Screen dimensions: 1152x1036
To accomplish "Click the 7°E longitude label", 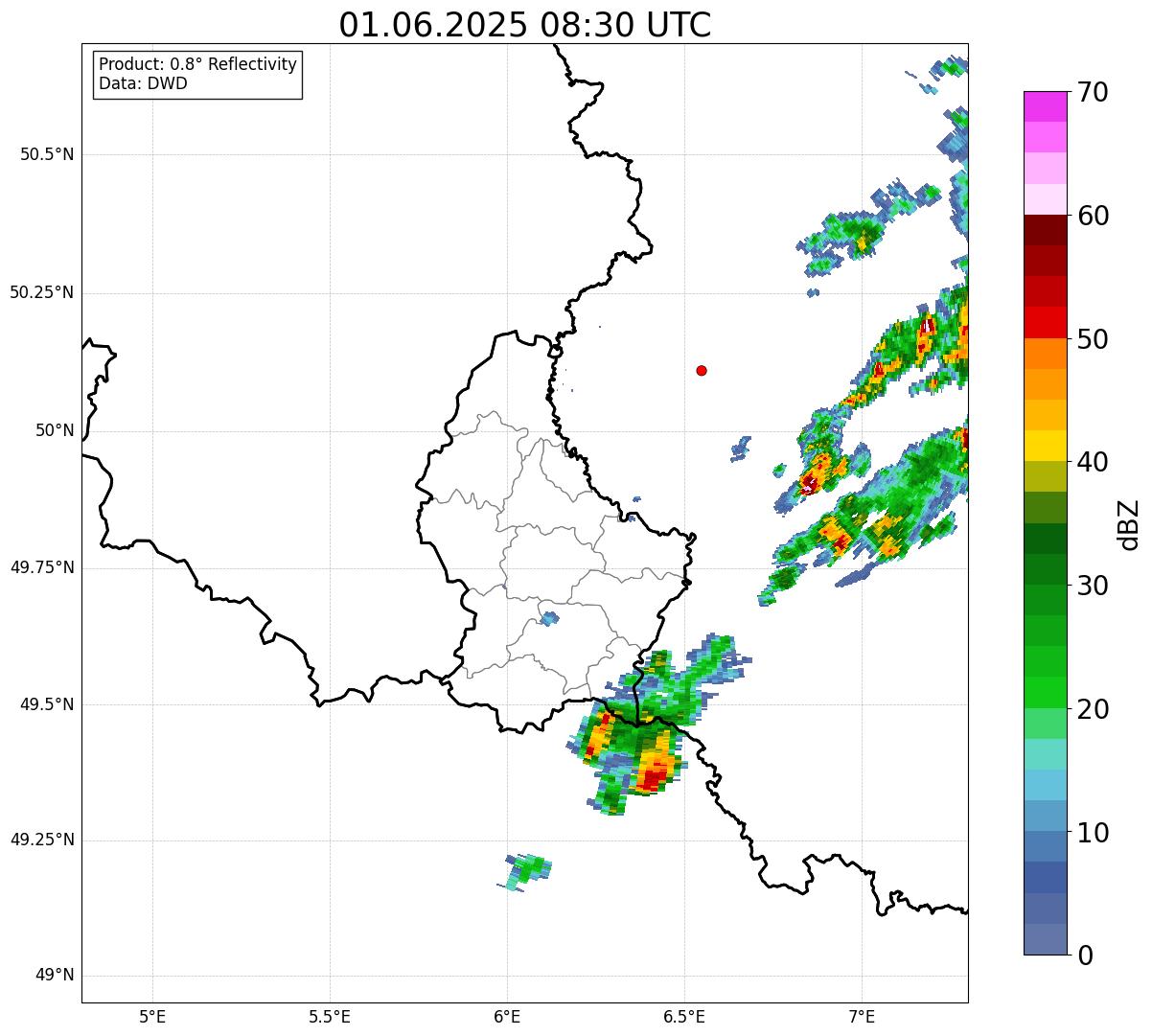I will (x=862, y=1017).
